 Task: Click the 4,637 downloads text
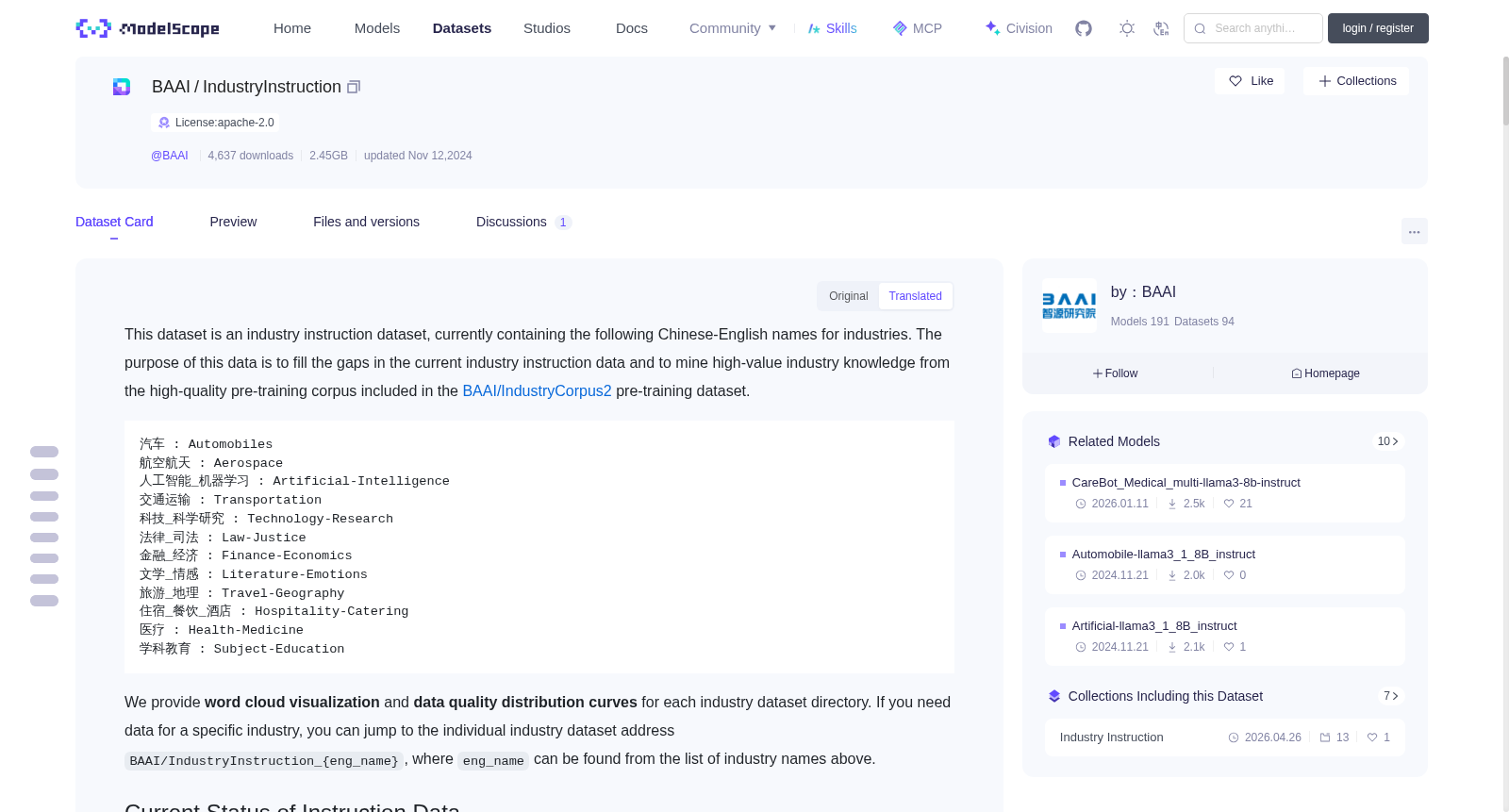coord(250,156)
